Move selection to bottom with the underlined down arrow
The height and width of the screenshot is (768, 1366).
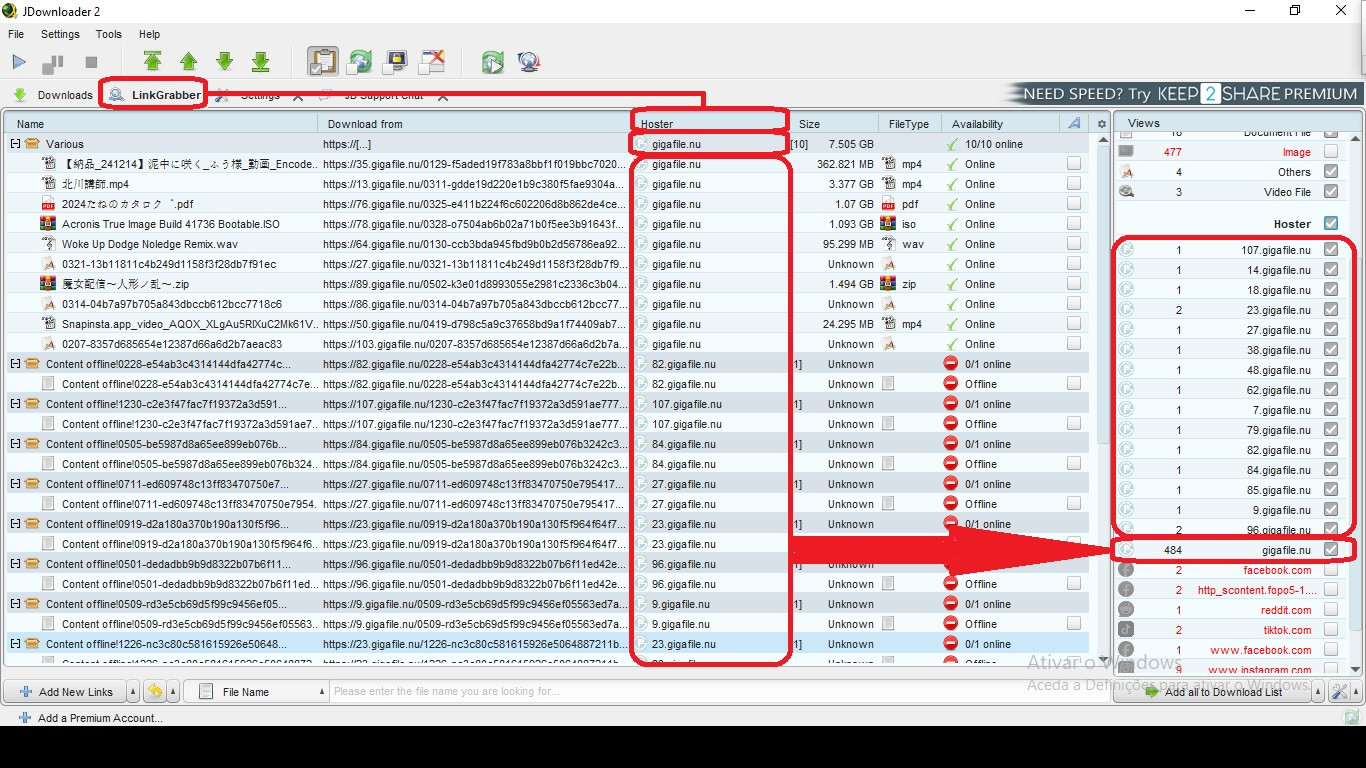(260, 62)
